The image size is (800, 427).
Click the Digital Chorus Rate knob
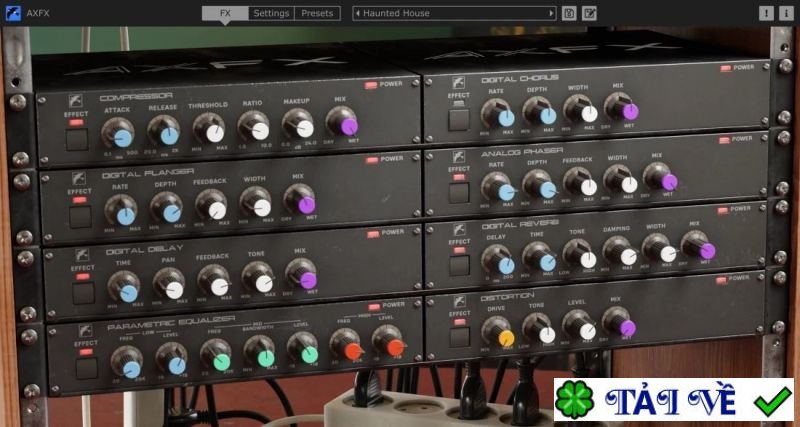pyautogui.click(x=498, y=114)
